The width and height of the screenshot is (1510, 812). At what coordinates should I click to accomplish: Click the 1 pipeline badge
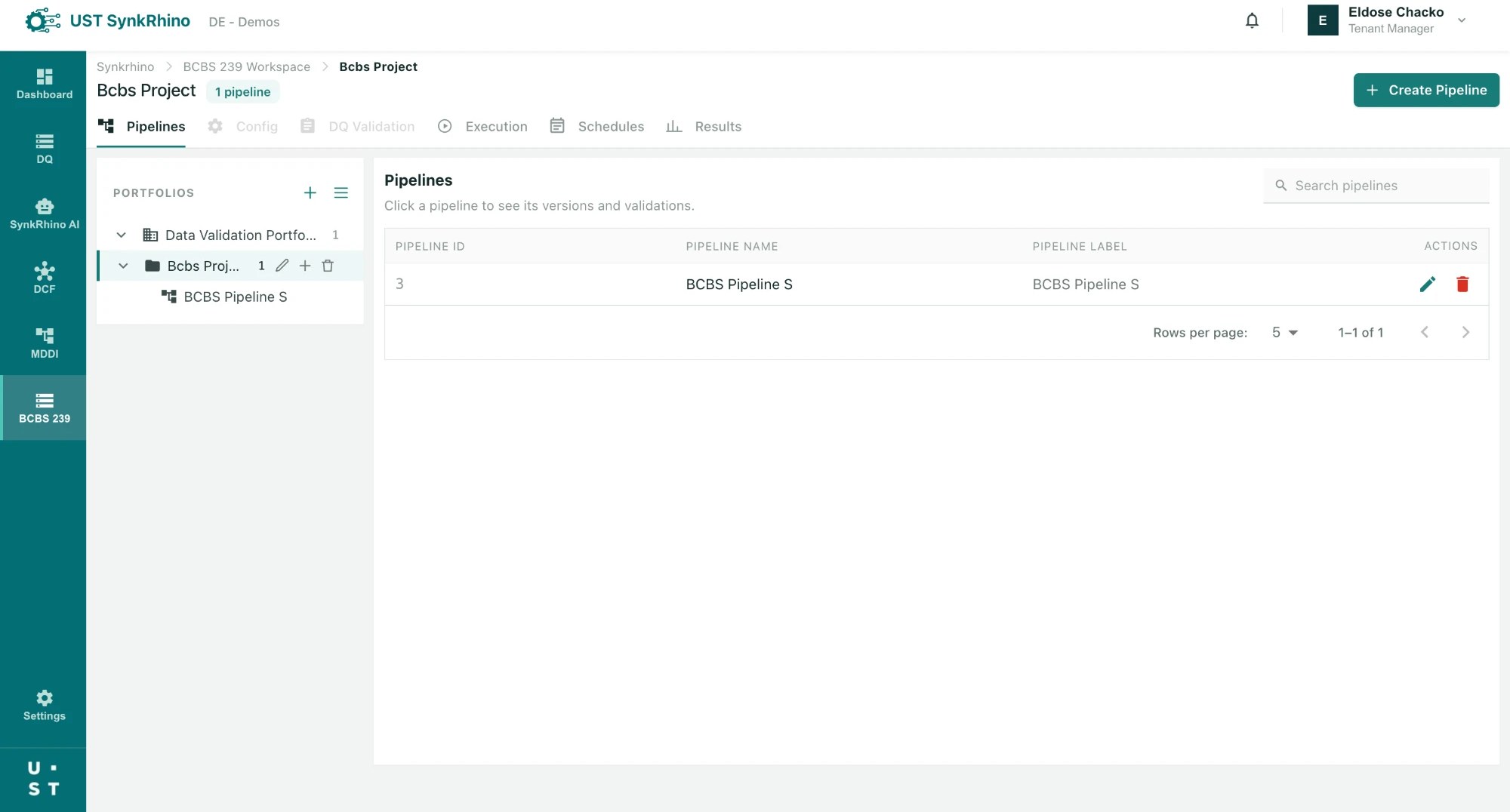tap(242, 92)
